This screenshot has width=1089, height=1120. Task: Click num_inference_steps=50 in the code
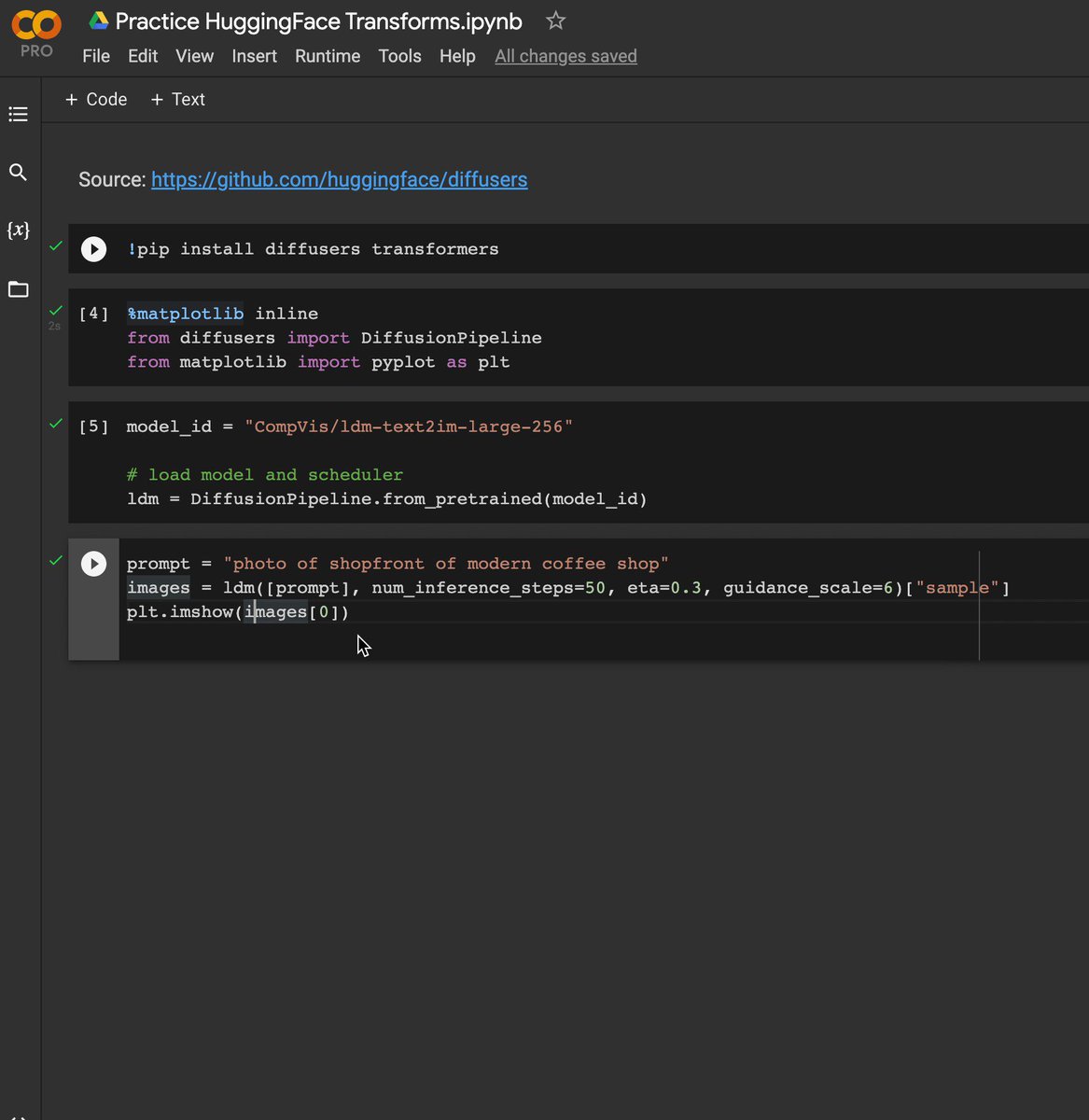pos(489,588)
